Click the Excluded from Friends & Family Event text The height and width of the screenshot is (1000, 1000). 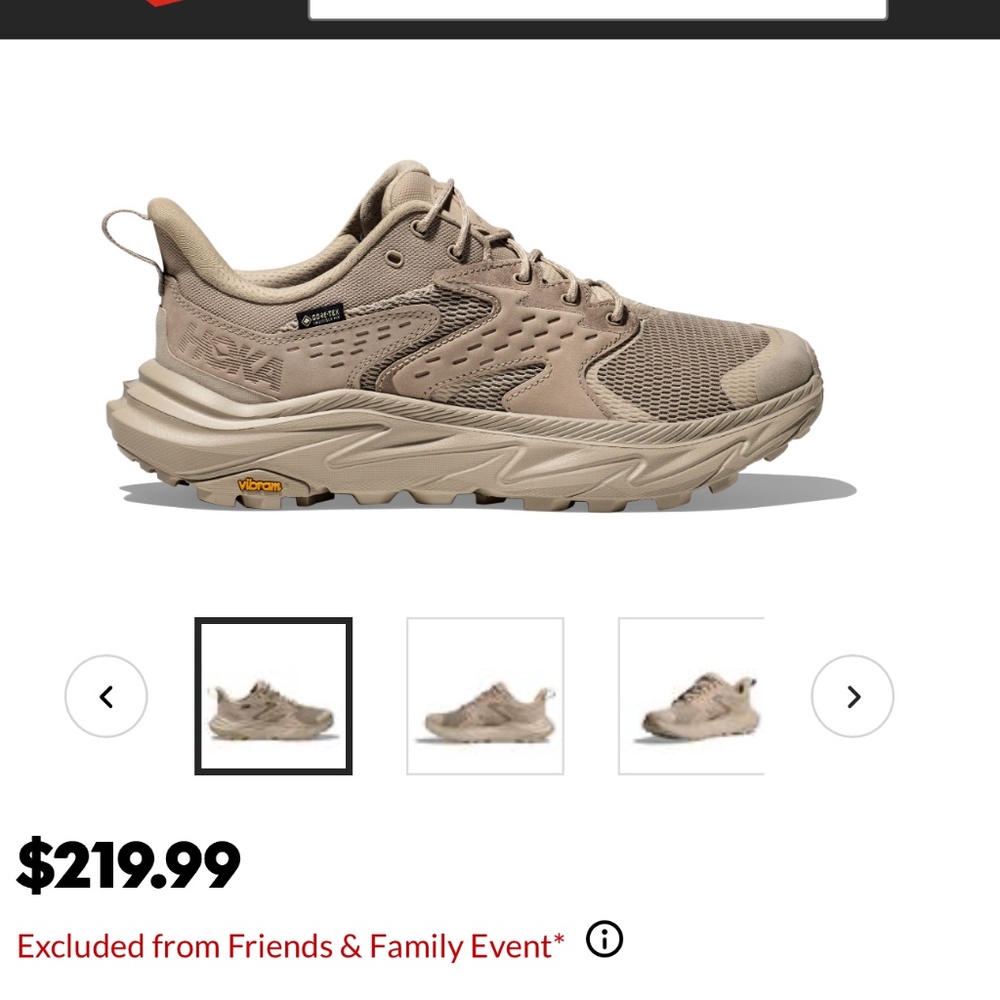click(x=291, y=946)
